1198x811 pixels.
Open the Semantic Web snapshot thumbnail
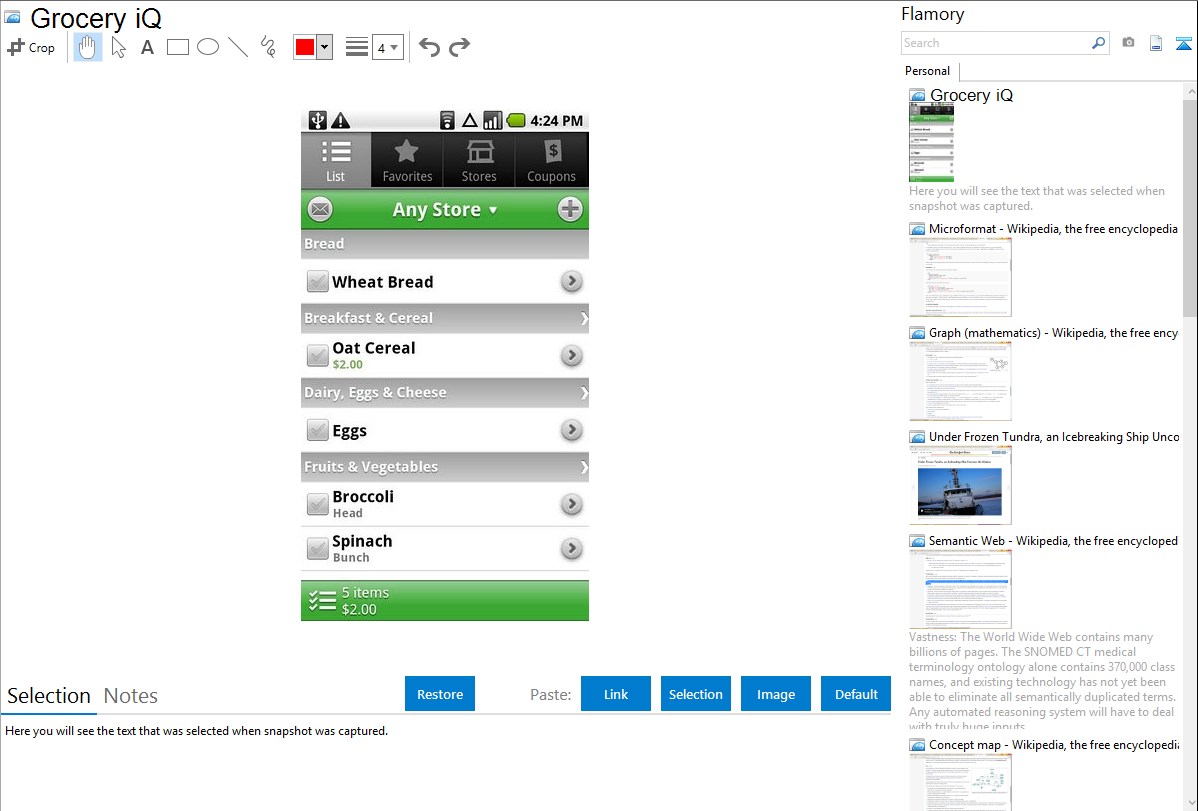[x=960, y=589]
